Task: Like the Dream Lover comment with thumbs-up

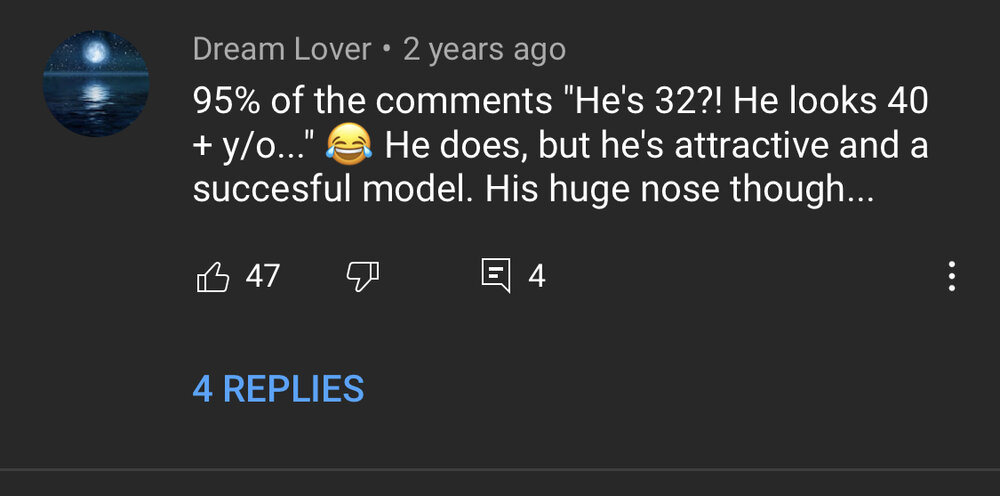Action: pos(213,276)
